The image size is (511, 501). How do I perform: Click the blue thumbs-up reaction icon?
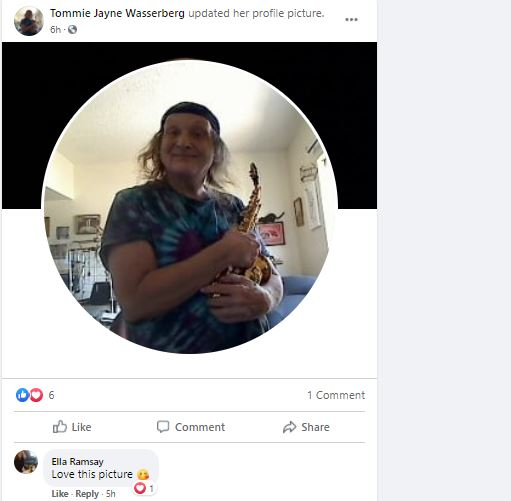pyautogui.click(x=22, y=395)
